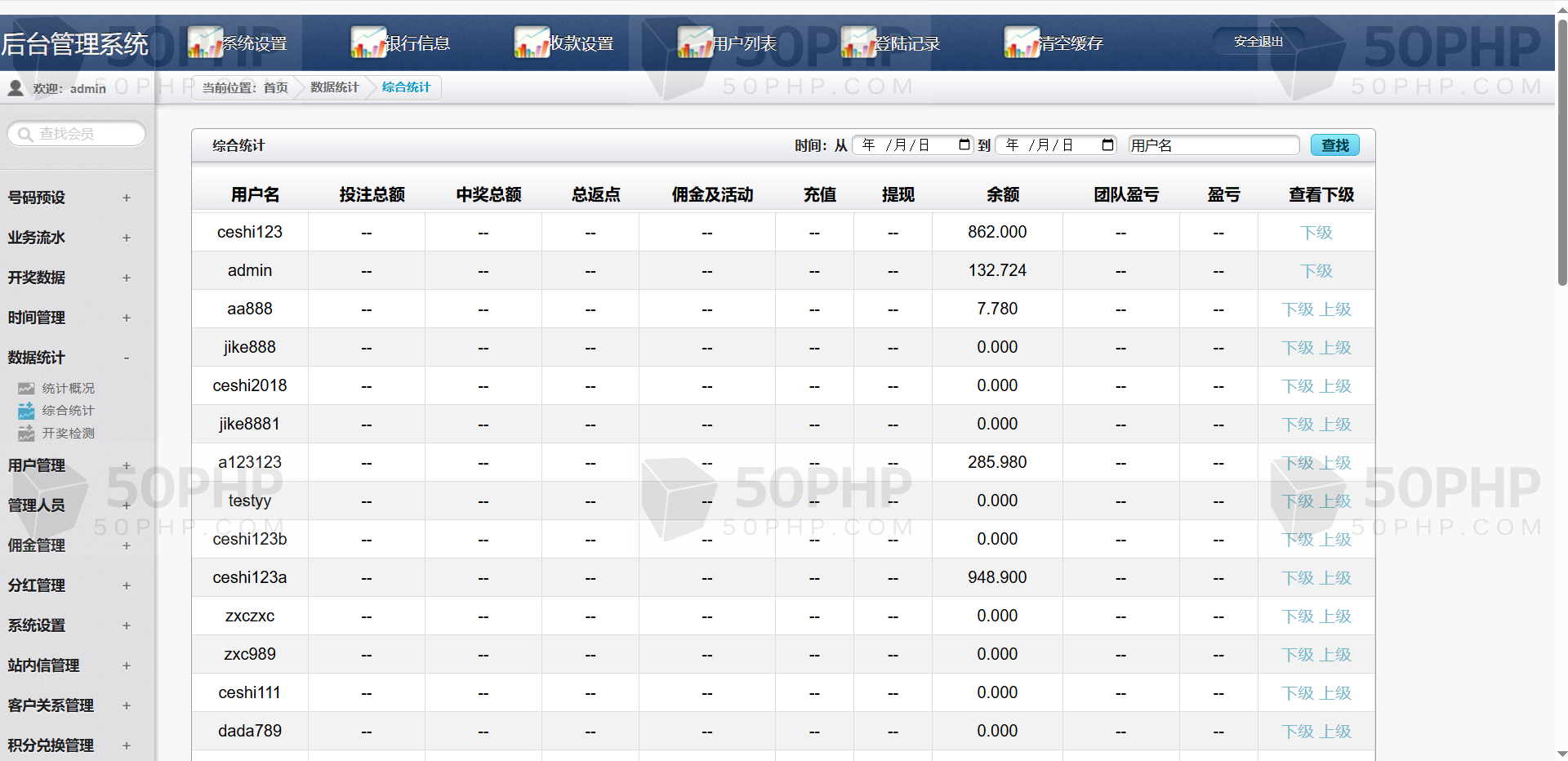Click the 银行信息 chart icon
The height and width of the screenshot is (761, 1568).
click(x=368, y=42)
